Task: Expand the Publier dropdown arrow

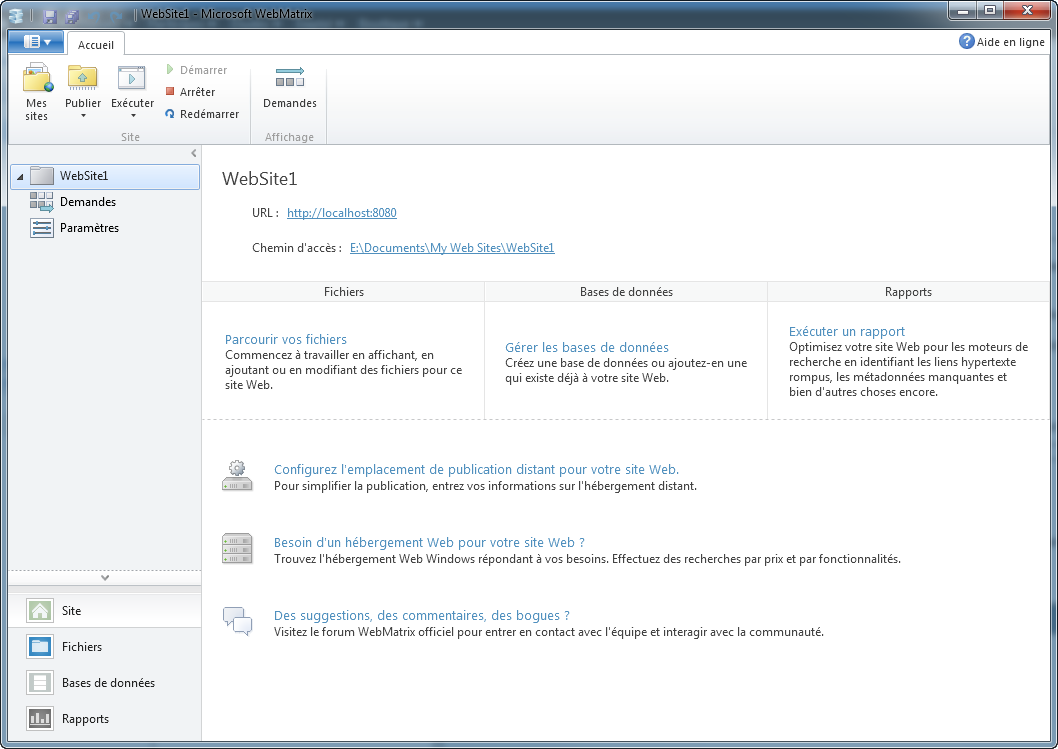Action: click(x=83, y=116)
